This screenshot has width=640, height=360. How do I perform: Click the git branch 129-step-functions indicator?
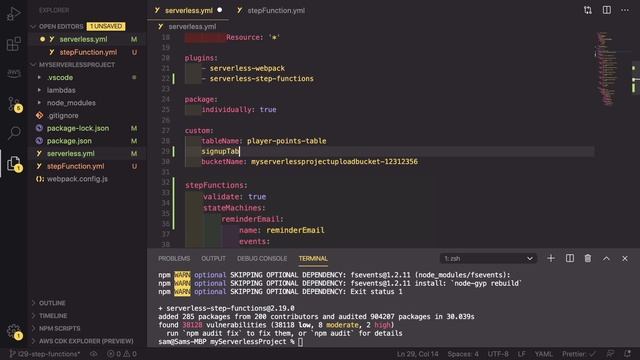[45, 354]
